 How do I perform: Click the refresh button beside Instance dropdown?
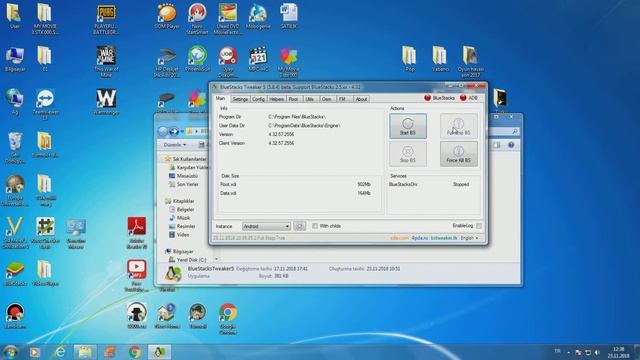(x=300, y=226)
